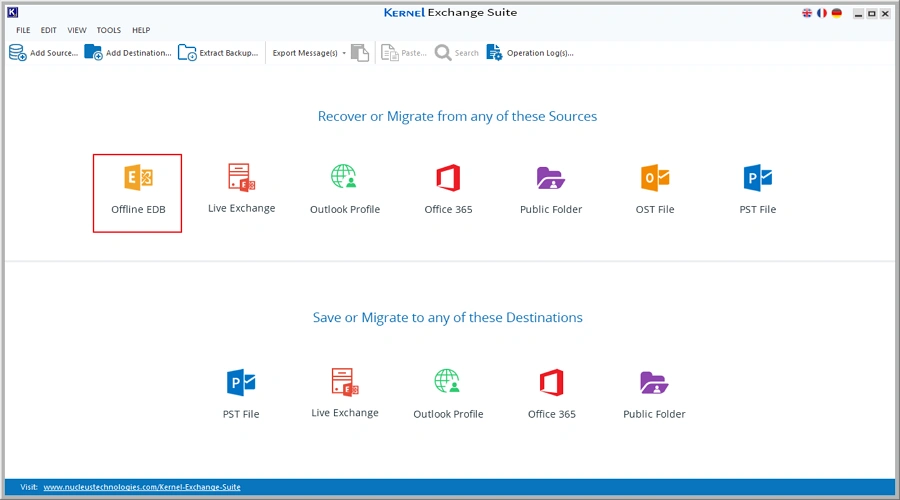Open nucleustechnologies.com Kernel-Exchange-Suite link
The width and height of the screenshot is (900, 500).
tap(142, 487)
